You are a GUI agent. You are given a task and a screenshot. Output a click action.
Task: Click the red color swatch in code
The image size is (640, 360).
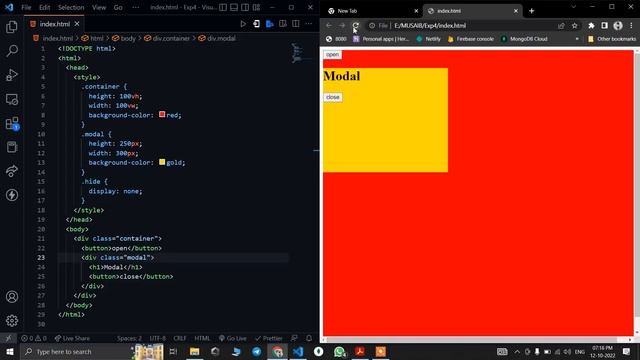pyautogui.click(x=162, y=114)
